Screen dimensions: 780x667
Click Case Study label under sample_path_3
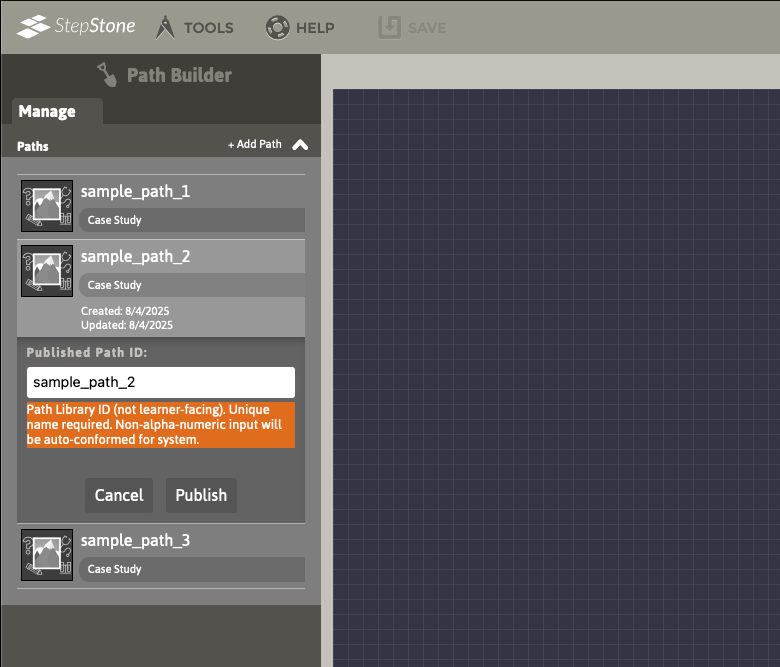(114, 570)
